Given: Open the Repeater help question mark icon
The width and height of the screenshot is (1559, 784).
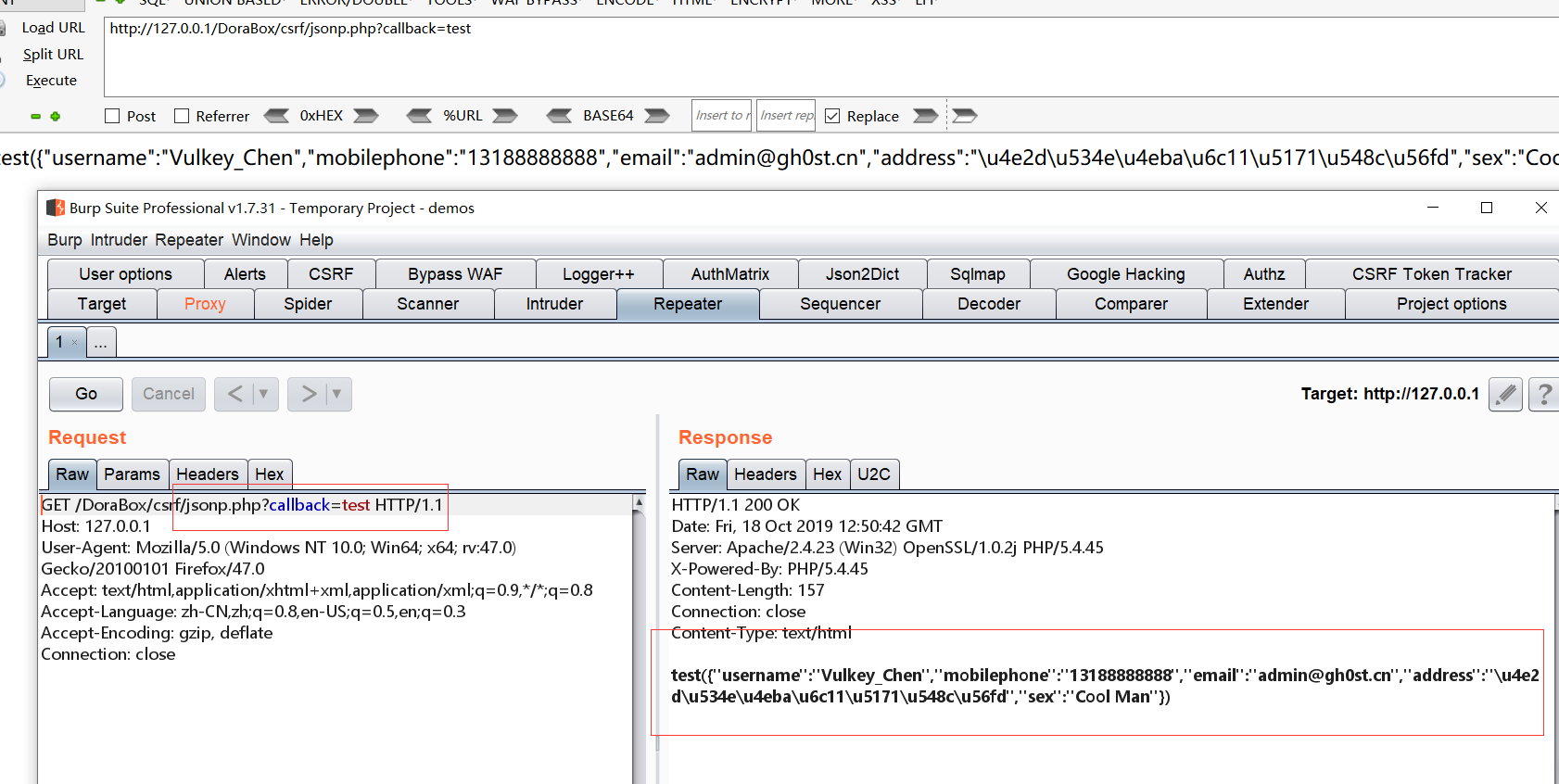Looking at the screenshot, I should [1544, 394].
